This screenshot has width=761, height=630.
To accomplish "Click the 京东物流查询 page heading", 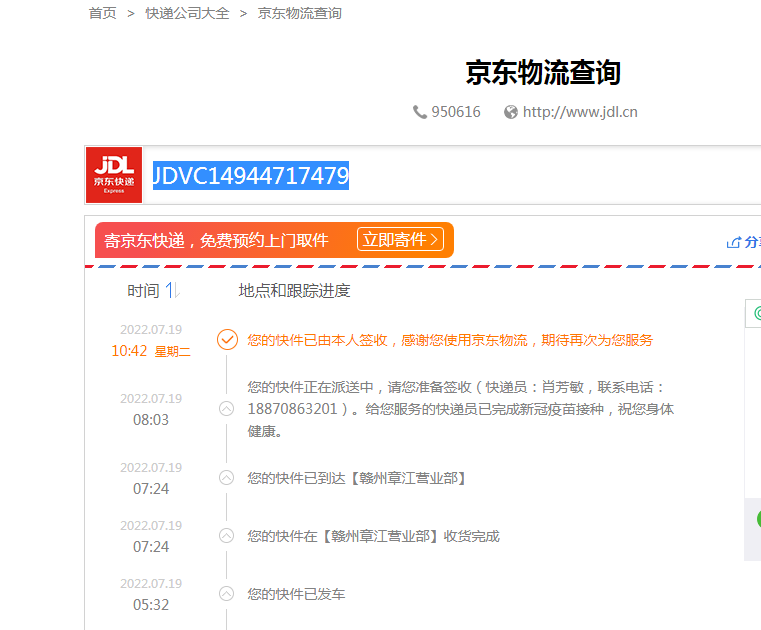I will tap(543, 73).
